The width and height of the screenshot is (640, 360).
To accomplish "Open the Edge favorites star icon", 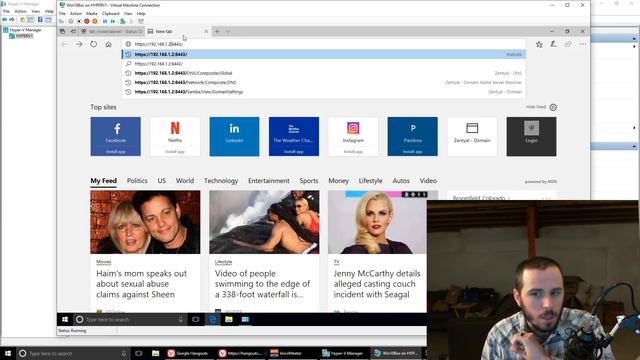I will point(539,44).
